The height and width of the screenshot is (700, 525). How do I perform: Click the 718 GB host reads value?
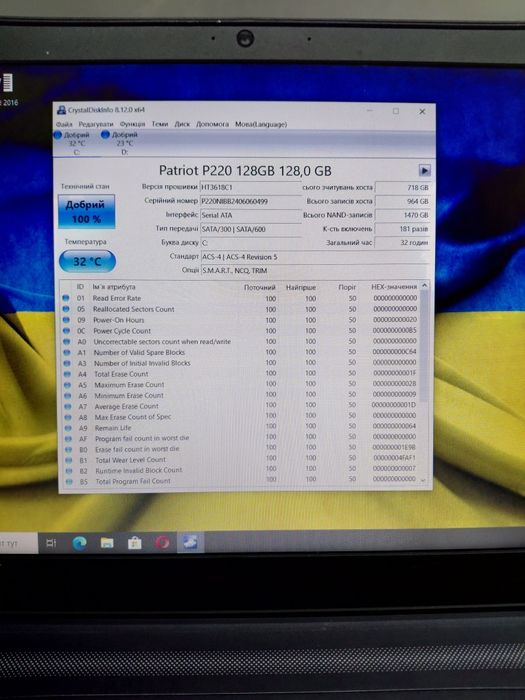[x=403, y=188]
